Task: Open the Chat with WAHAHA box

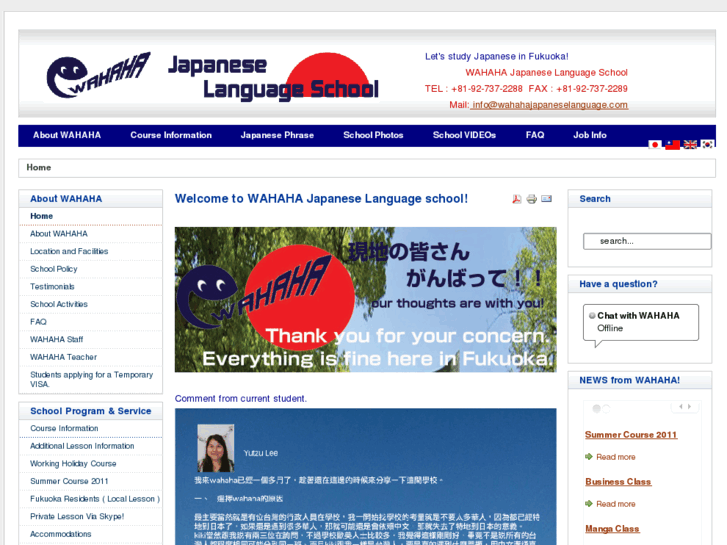Action: 641,323
